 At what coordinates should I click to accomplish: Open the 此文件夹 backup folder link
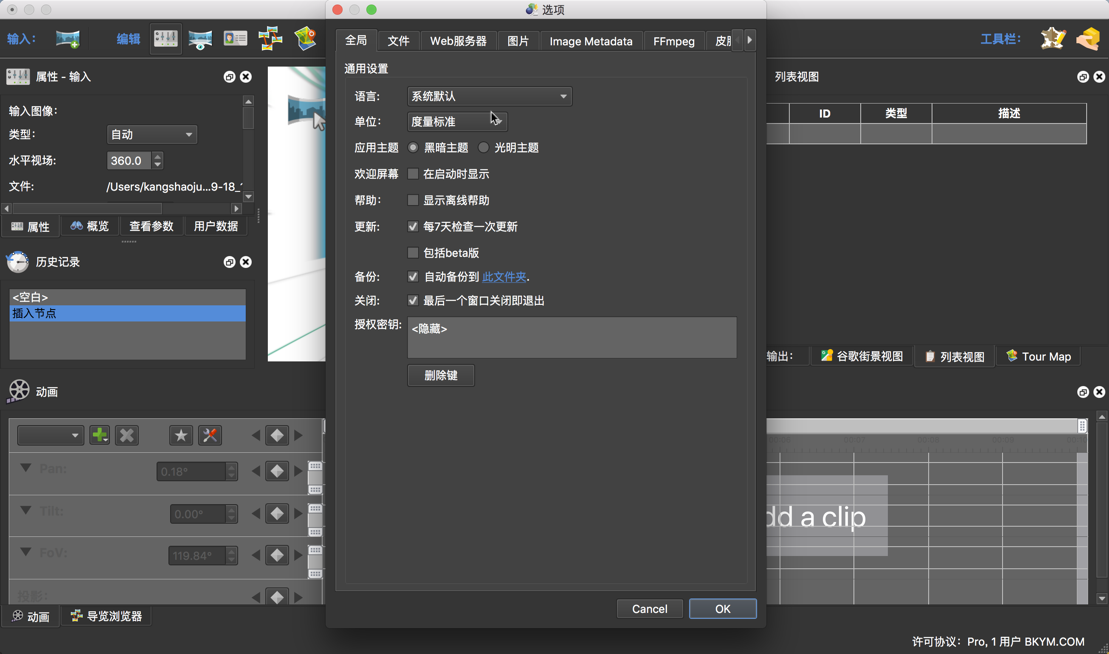(x=504, y=277)
